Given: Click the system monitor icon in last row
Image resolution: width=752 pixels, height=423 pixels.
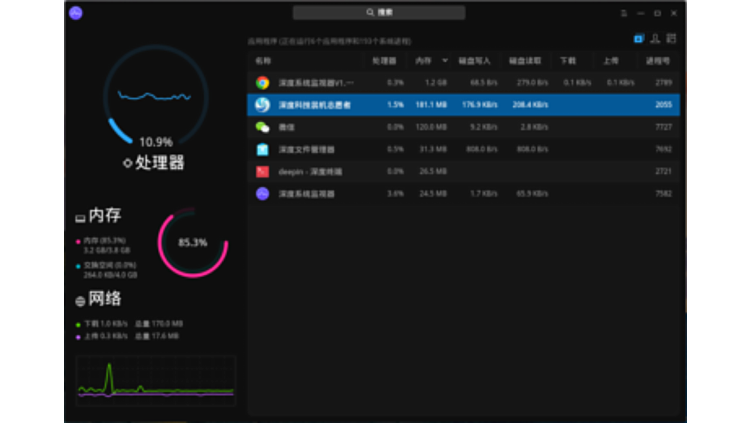Looking at the screenshot, I should click(x=262, y=193).
